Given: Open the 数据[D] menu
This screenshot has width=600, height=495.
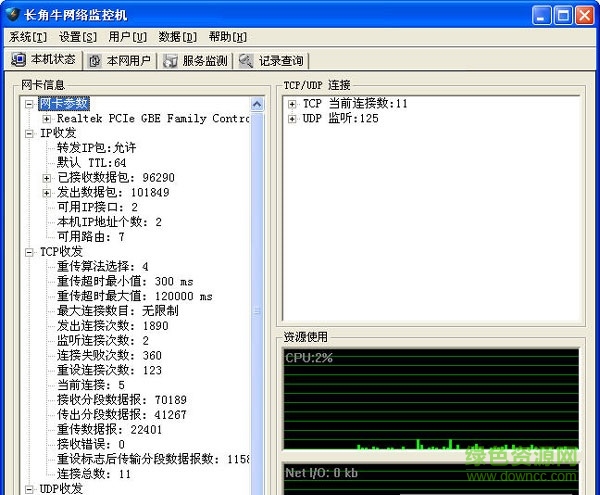Looking at the screenshot, I should tap(177, 37).
